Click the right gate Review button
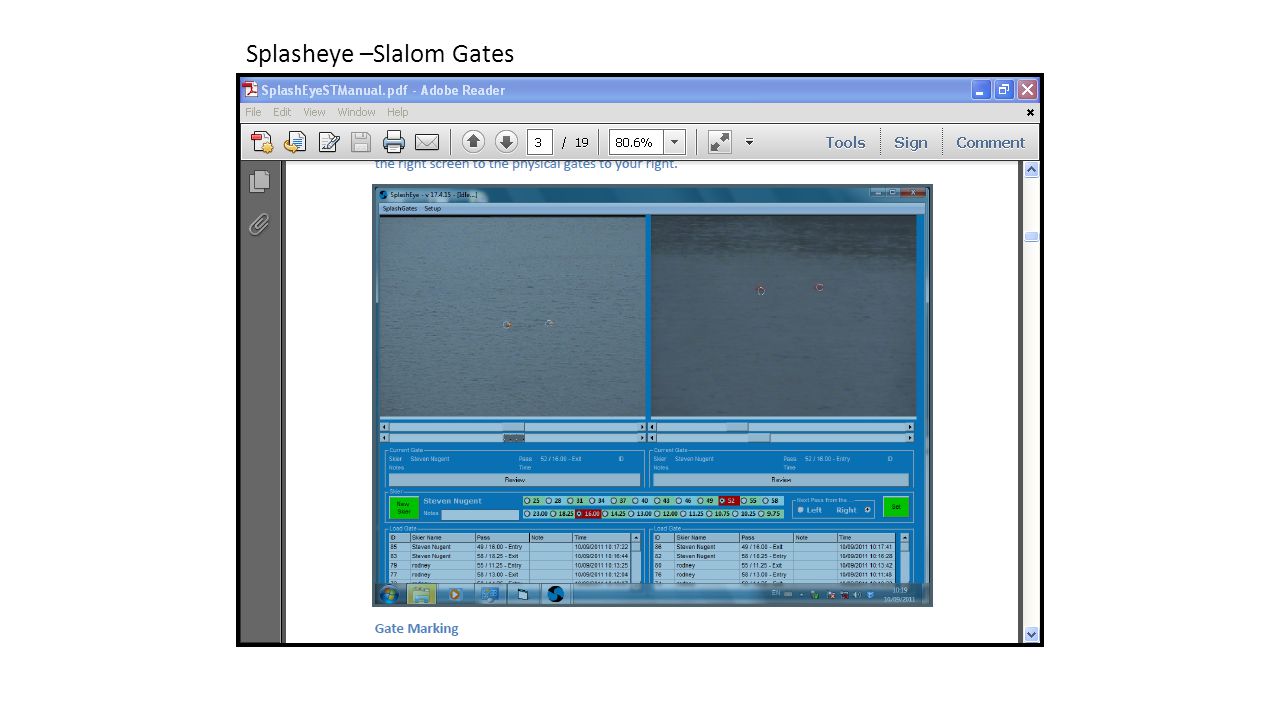This screenshot has width=1280, height=720. tap(781, 479)
